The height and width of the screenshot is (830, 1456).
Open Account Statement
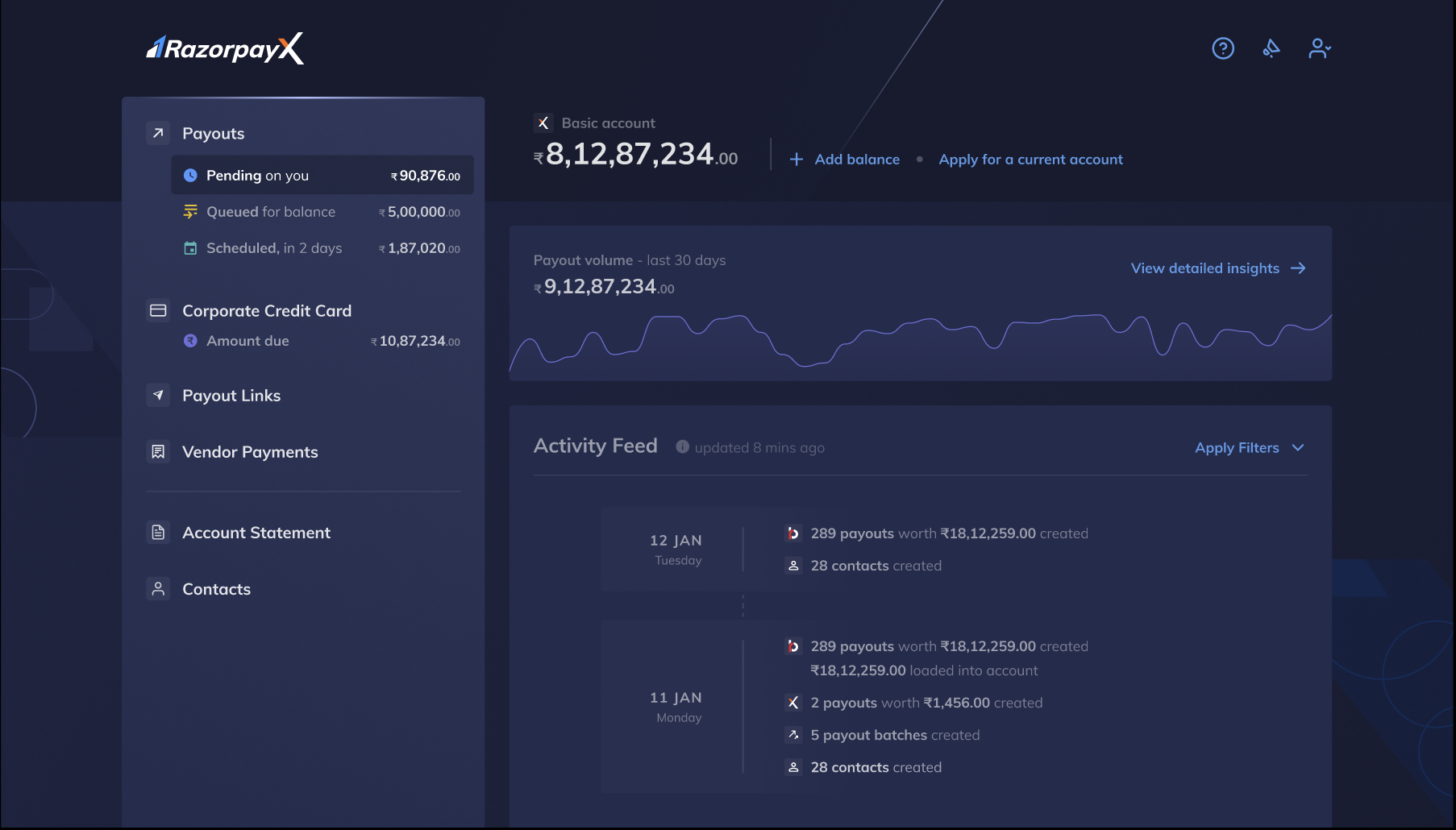click(256, 533)
